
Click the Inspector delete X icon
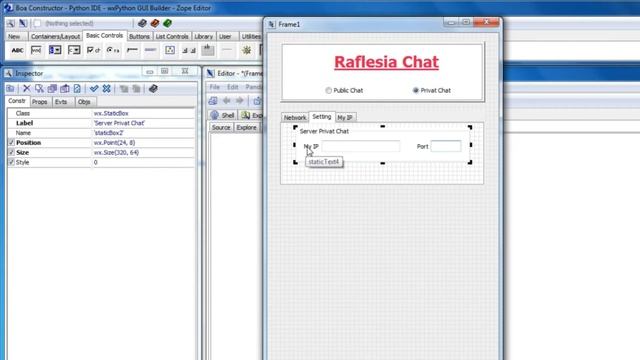coord(27,89)
